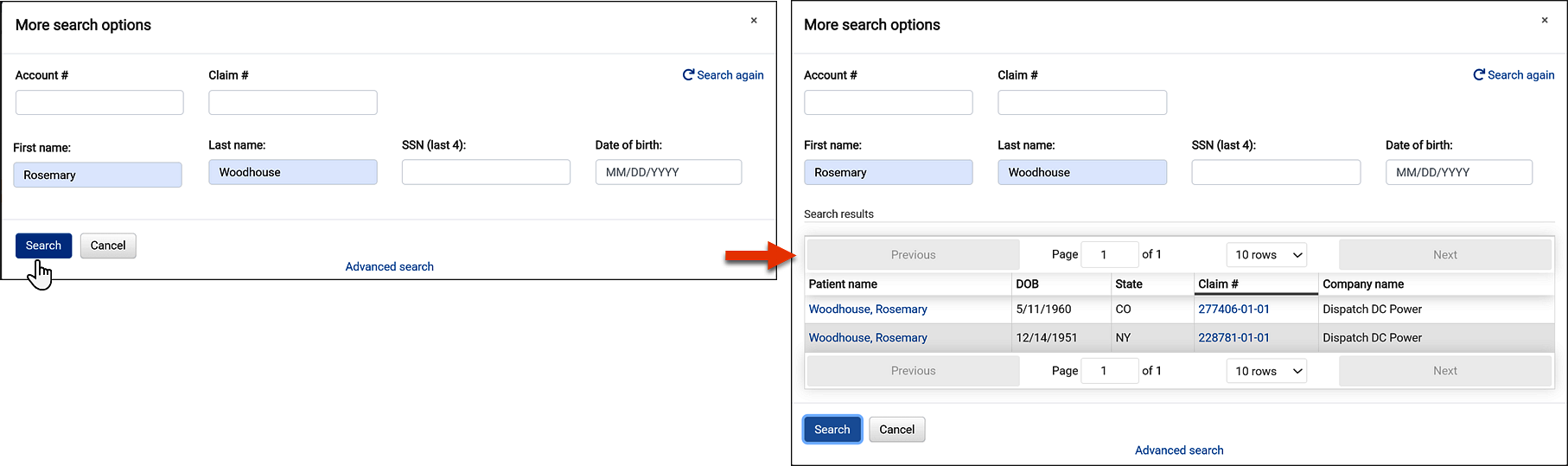
Task: Sort results by Claim # column header
Action: pos(1218,284)
